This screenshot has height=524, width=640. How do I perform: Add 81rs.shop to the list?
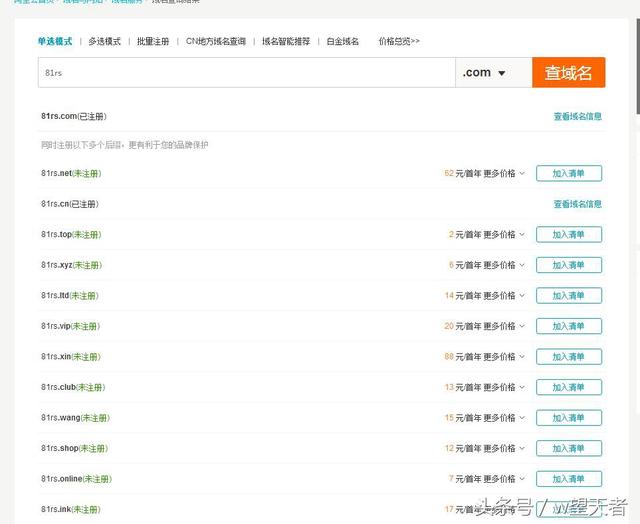tap(569, 449)
